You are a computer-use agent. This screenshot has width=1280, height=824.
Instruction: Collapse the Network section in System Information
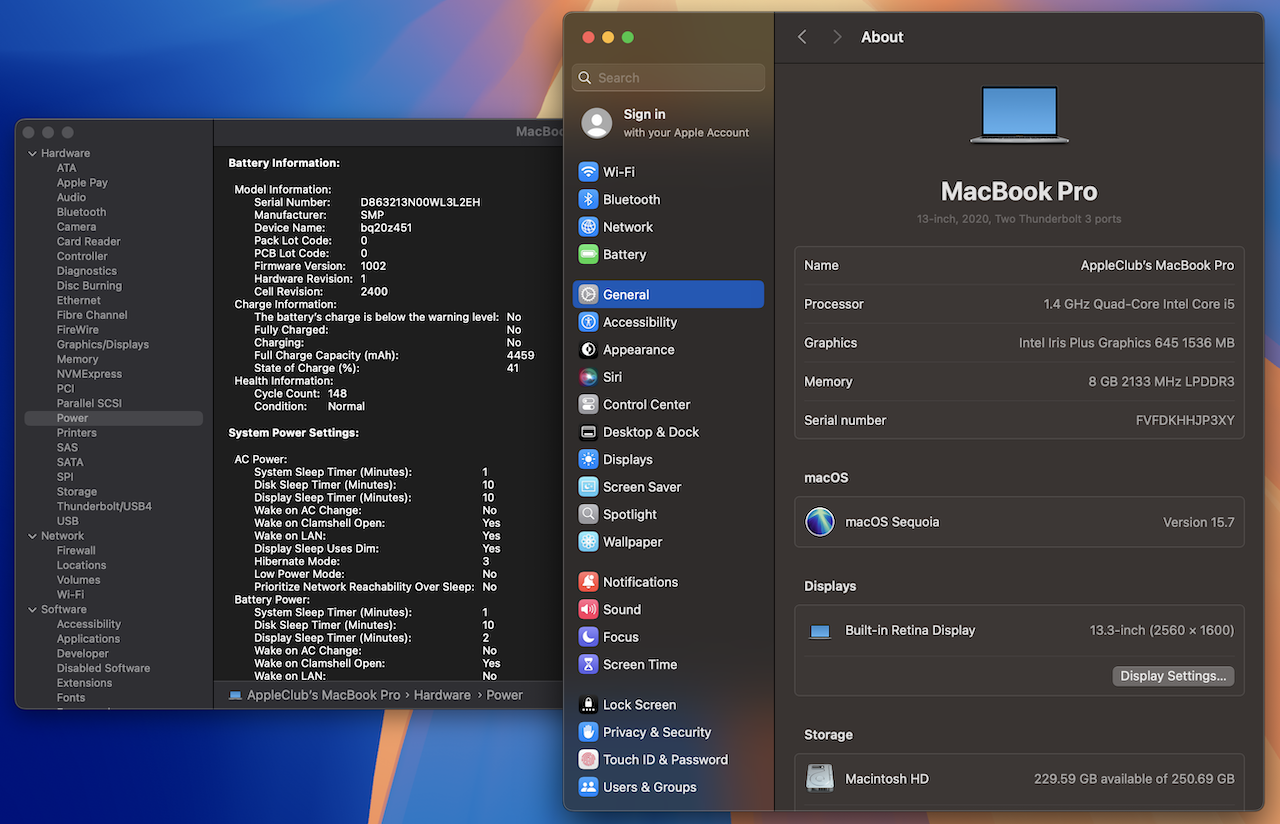32,536
